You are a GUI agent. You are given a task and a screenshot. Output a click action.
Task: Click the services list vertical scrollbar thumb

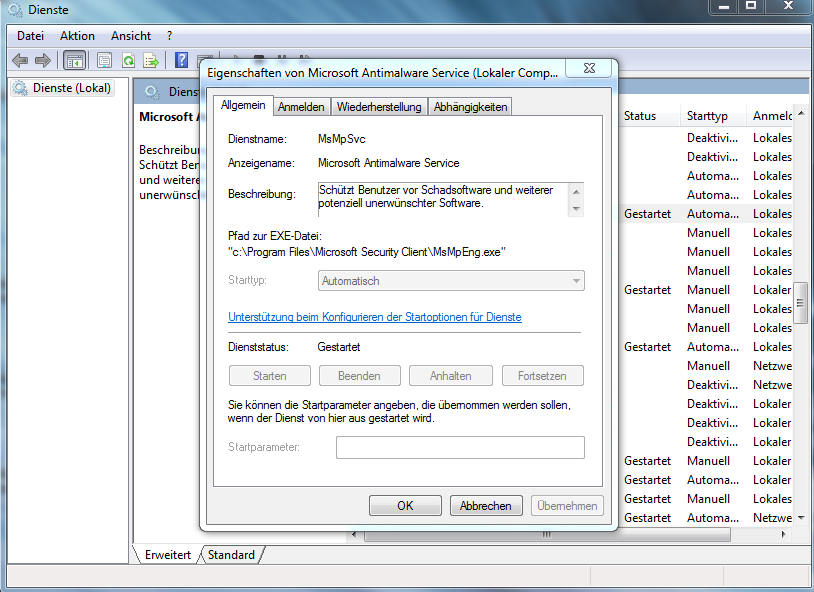801,303
